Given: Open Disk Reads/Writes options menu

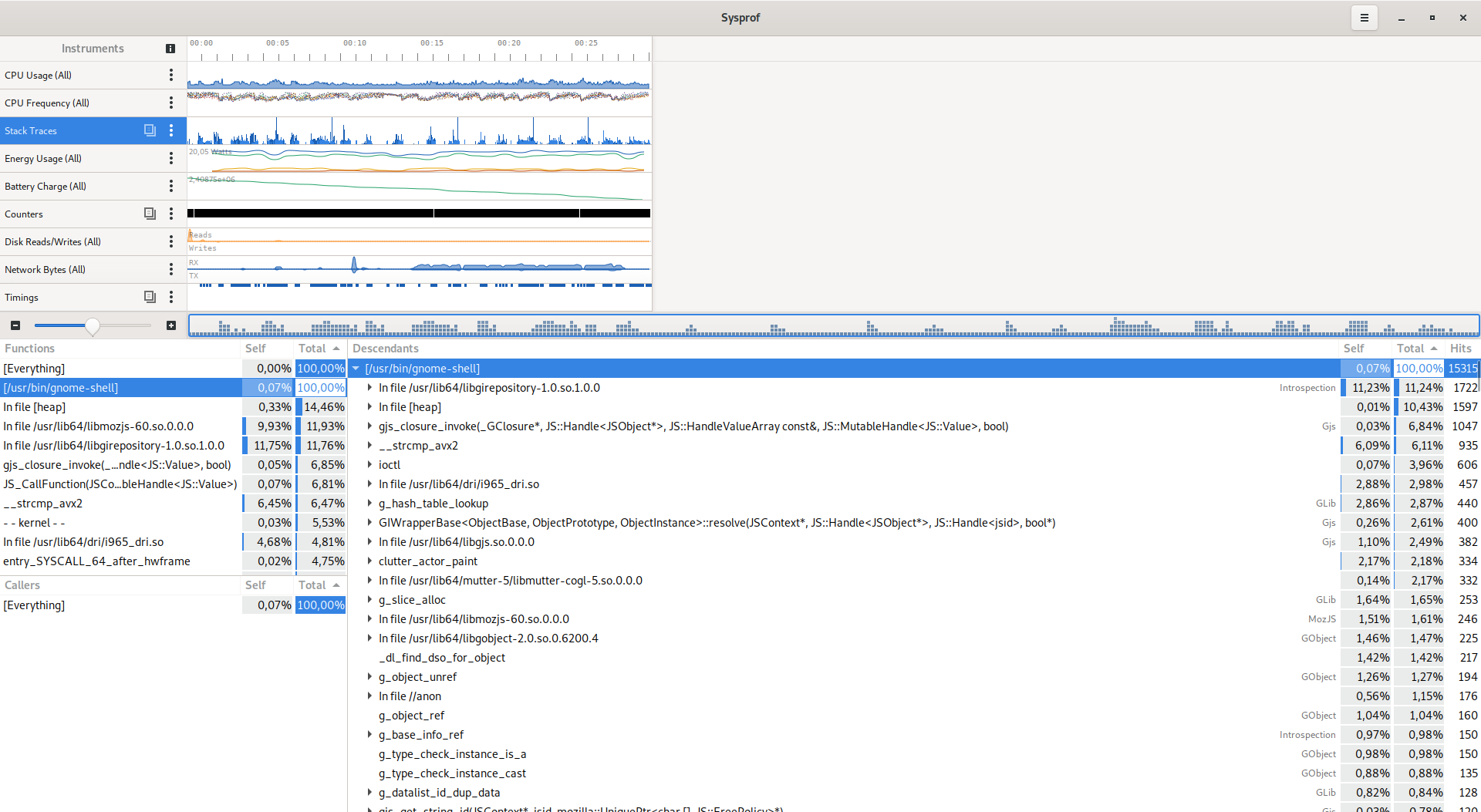Looking at the screenshot, I should pos(171,241).
